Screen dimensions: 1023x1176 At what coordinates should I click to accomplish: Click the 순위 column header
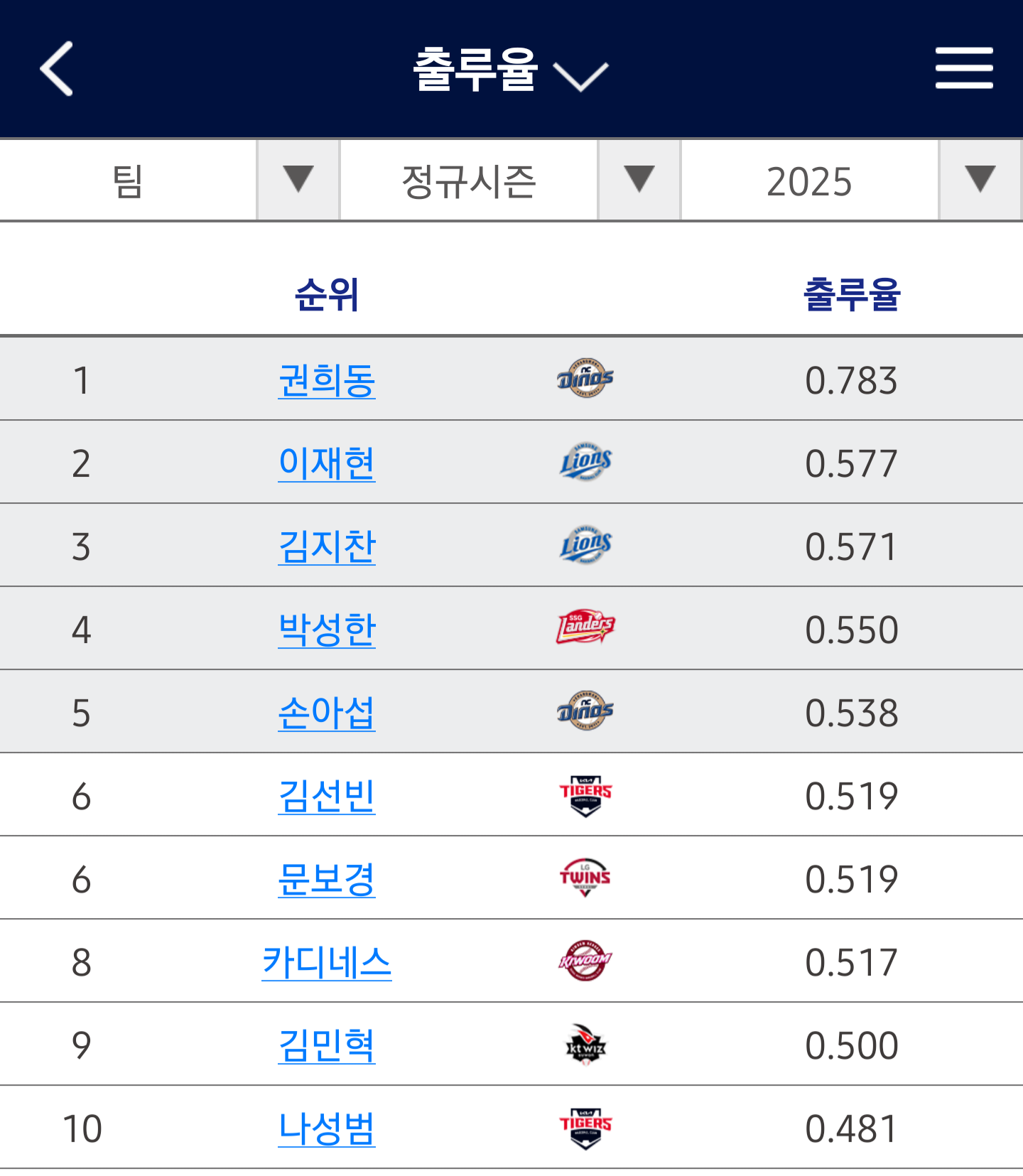point(327,294)
